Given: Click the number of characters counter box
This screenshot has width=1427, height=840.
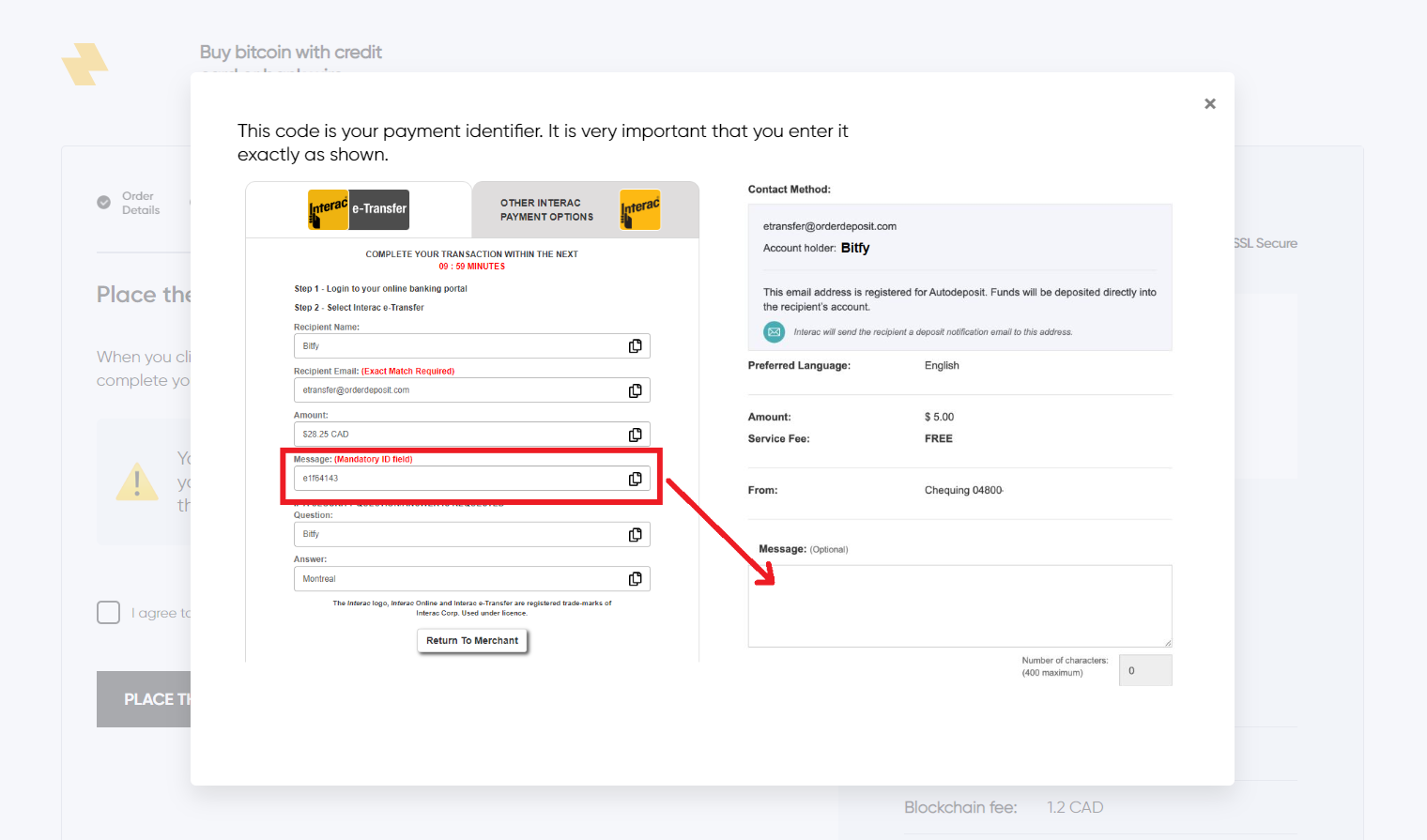Looking at the screenshot, I should click(x=1145, y=670).
